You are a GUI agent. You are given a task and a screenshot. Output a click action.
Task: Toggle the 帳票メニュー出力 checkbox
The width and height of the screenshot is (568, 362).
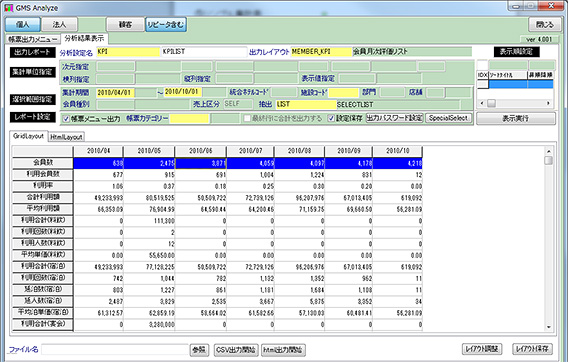pyautogui.click(x=66, y=118)
